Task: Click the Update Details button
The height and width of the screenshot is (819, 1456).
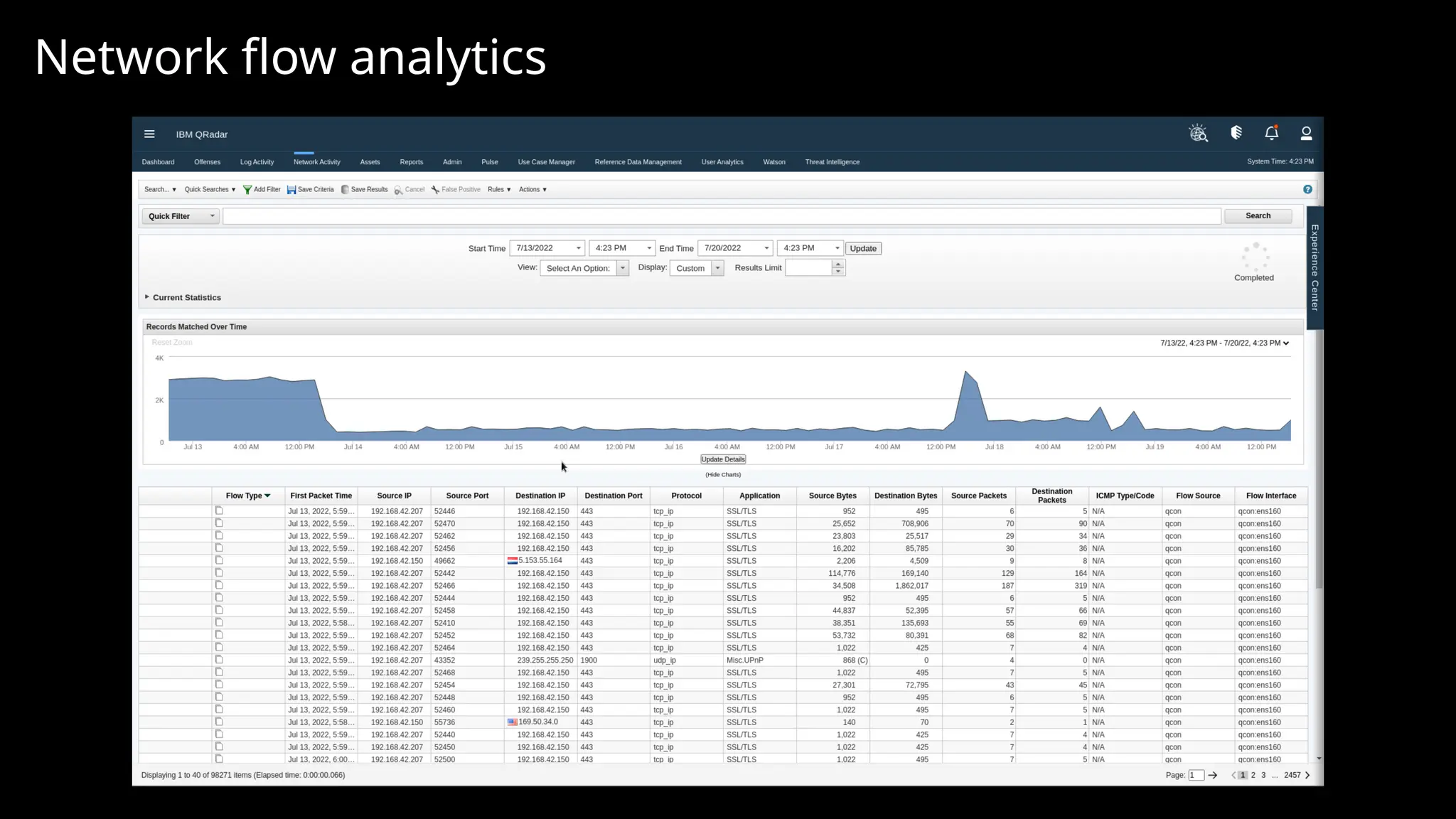Action: [723, 459]
